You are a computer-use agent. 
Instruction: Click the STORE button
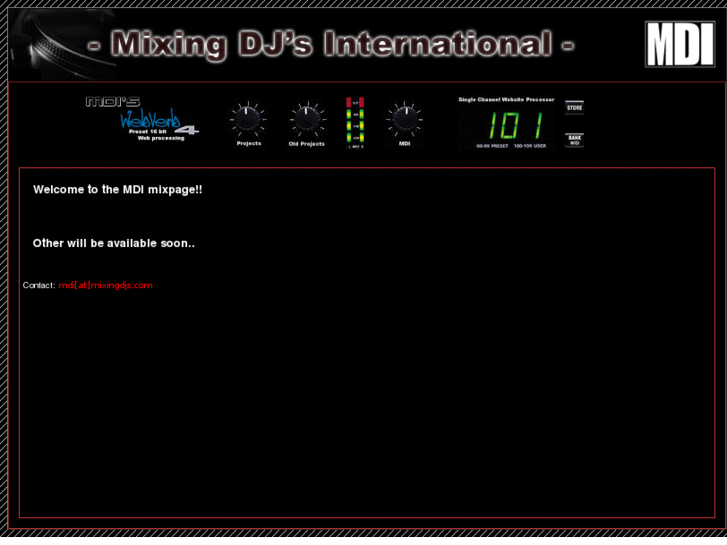pos(574,107)
